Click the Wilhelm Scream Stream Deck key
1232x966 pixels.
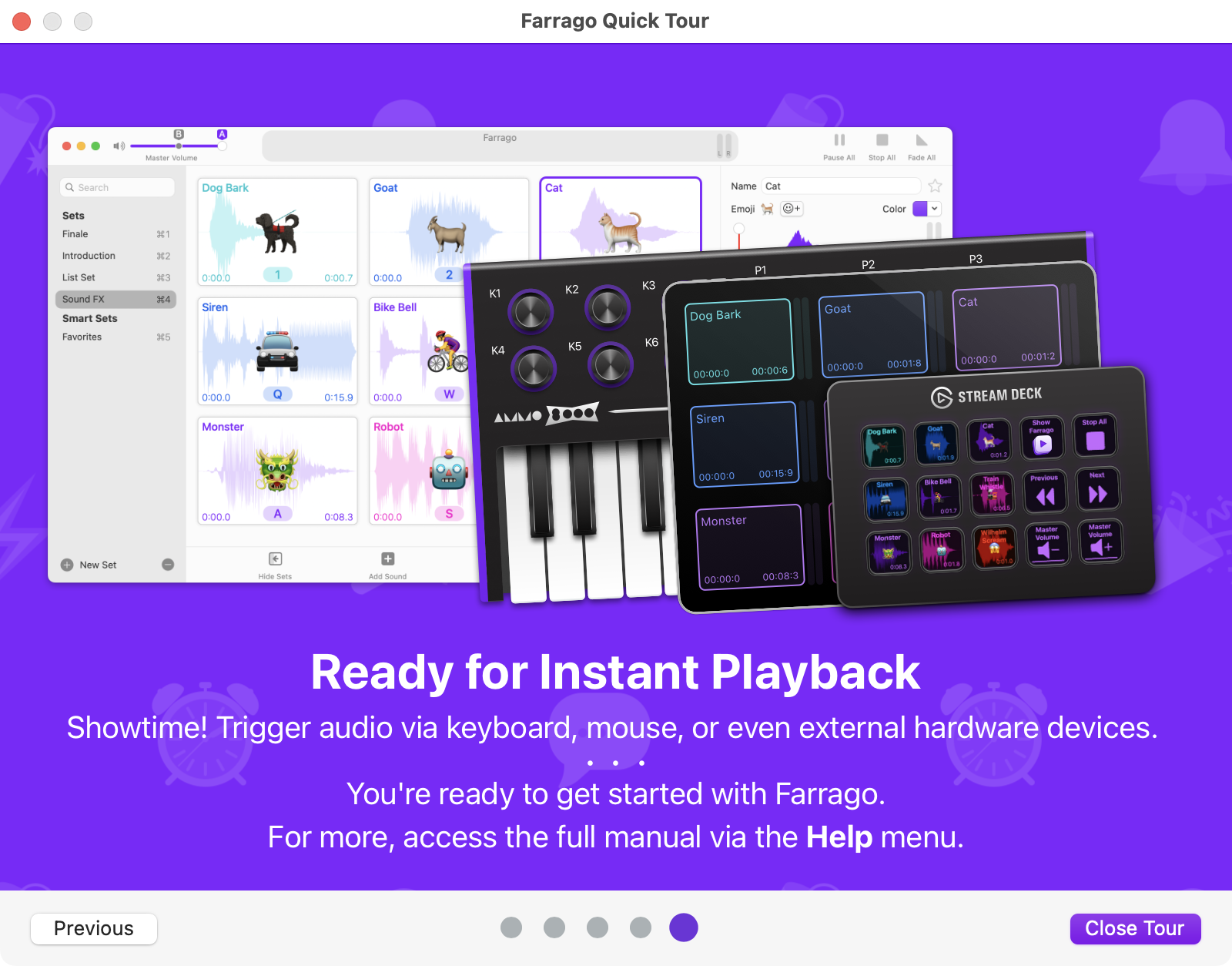pos(995,547)
